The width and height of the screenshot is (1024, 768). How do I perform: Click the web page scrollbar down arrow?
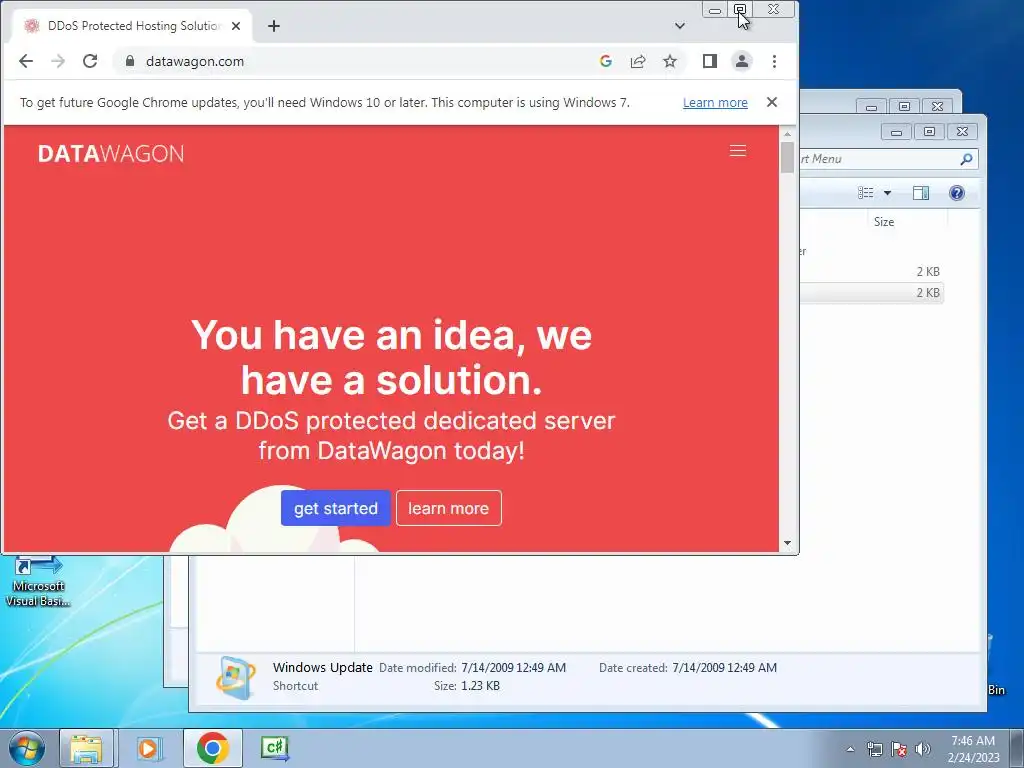[x=788, y=543]
